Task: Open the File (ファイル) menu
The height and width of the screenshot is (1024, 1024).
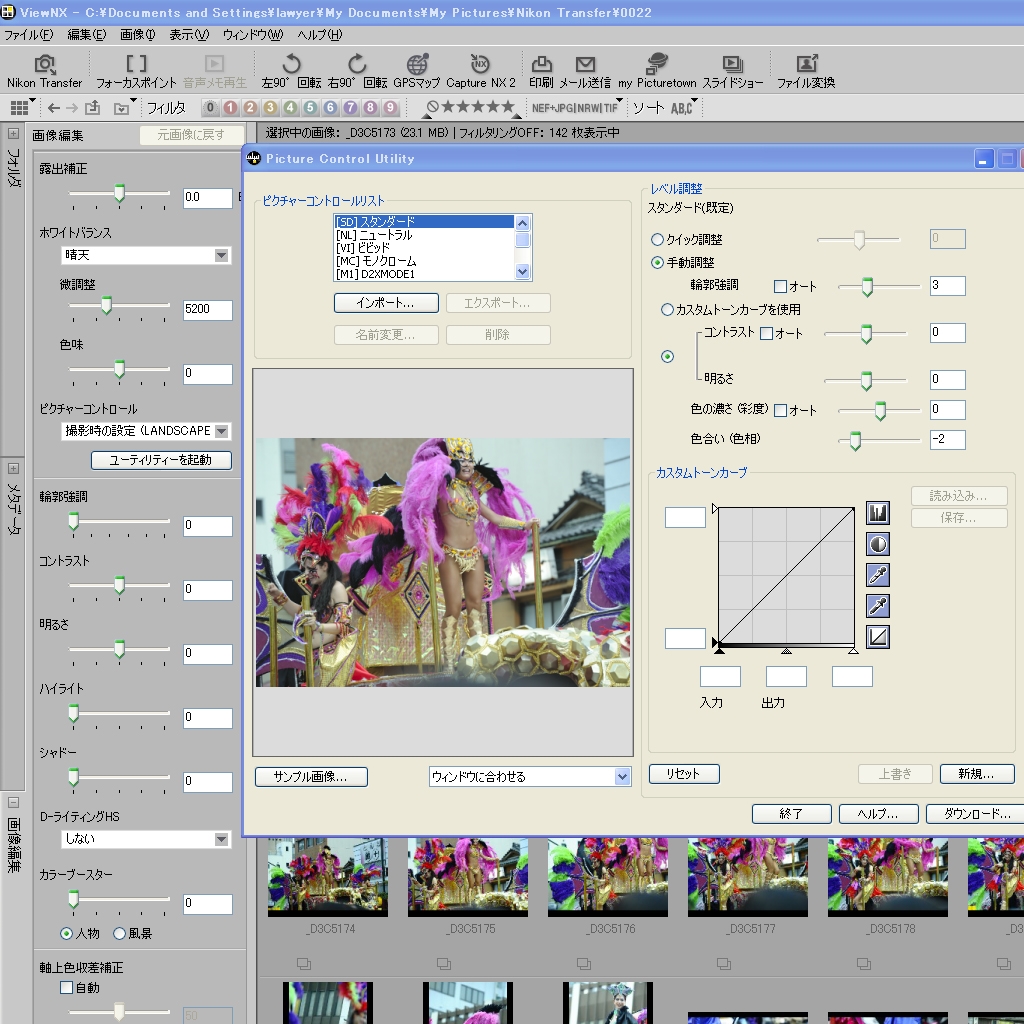Action: tap(29, 35)
